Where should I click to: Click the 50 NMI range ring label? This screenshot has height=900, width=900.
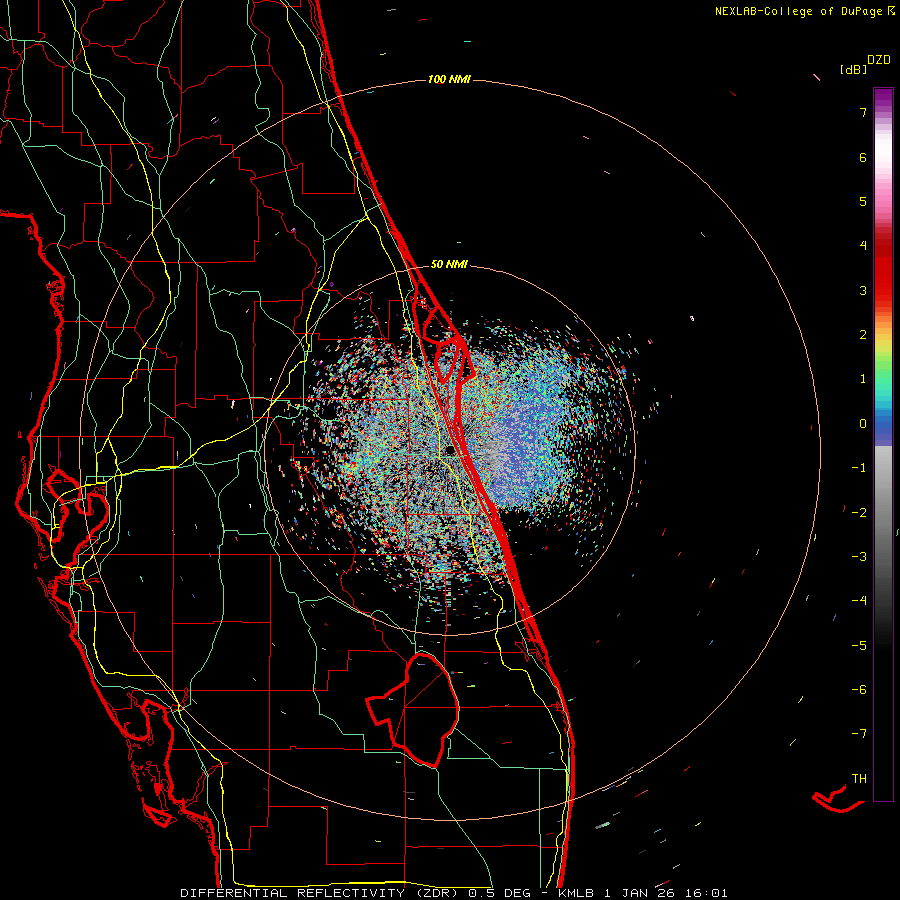(449, 264)
